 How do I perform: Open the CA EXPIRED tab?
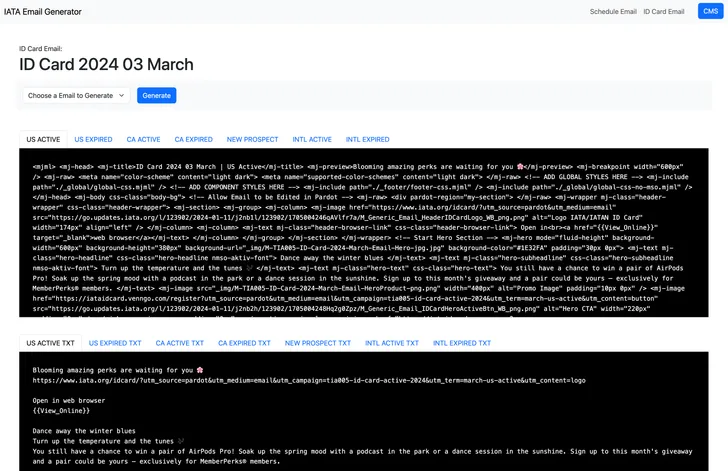point(194,139)
